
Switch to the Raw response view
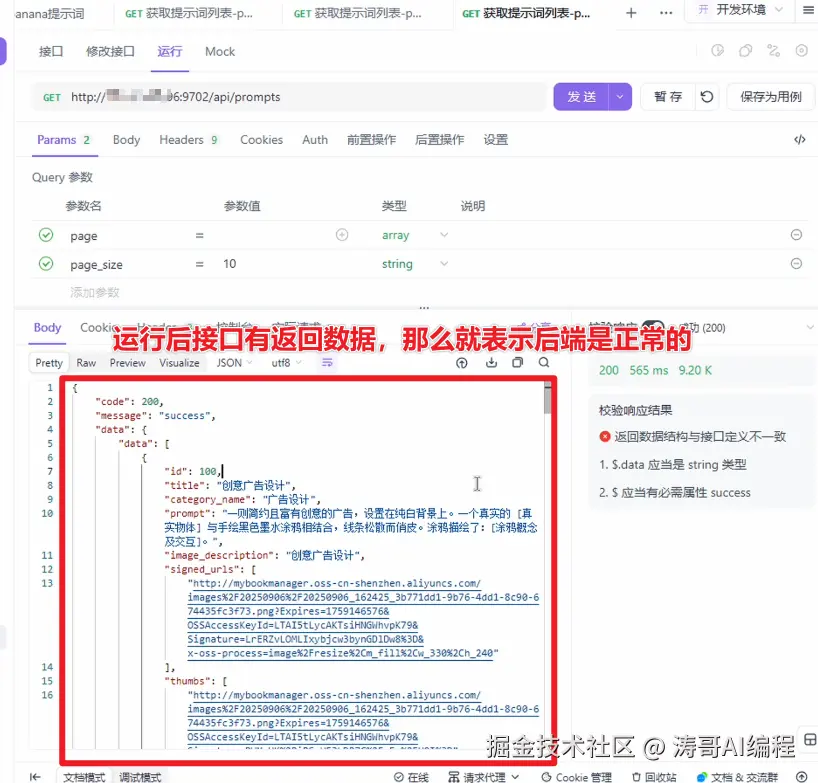pyautogui.click(x=86, y=363)
